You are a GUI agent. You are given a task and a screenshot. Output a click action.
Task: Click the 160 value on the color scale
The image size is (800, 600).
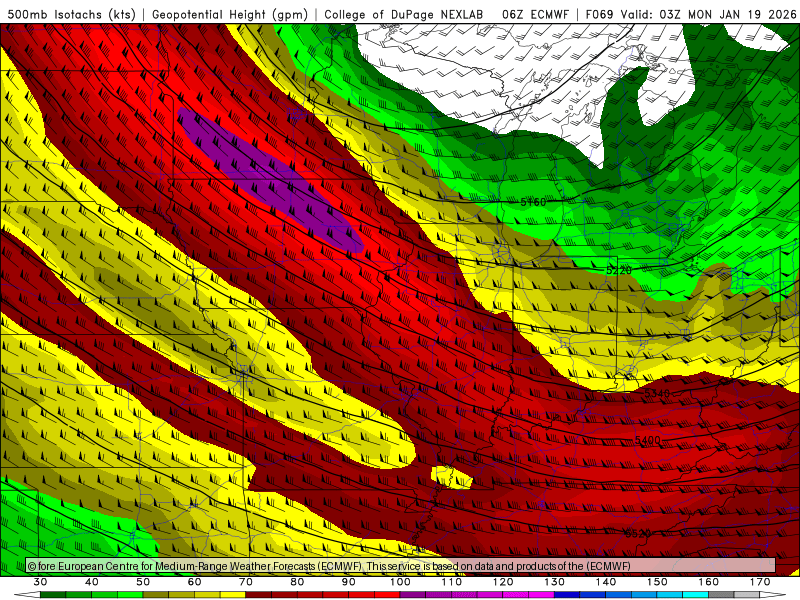(x=709, y=582)
